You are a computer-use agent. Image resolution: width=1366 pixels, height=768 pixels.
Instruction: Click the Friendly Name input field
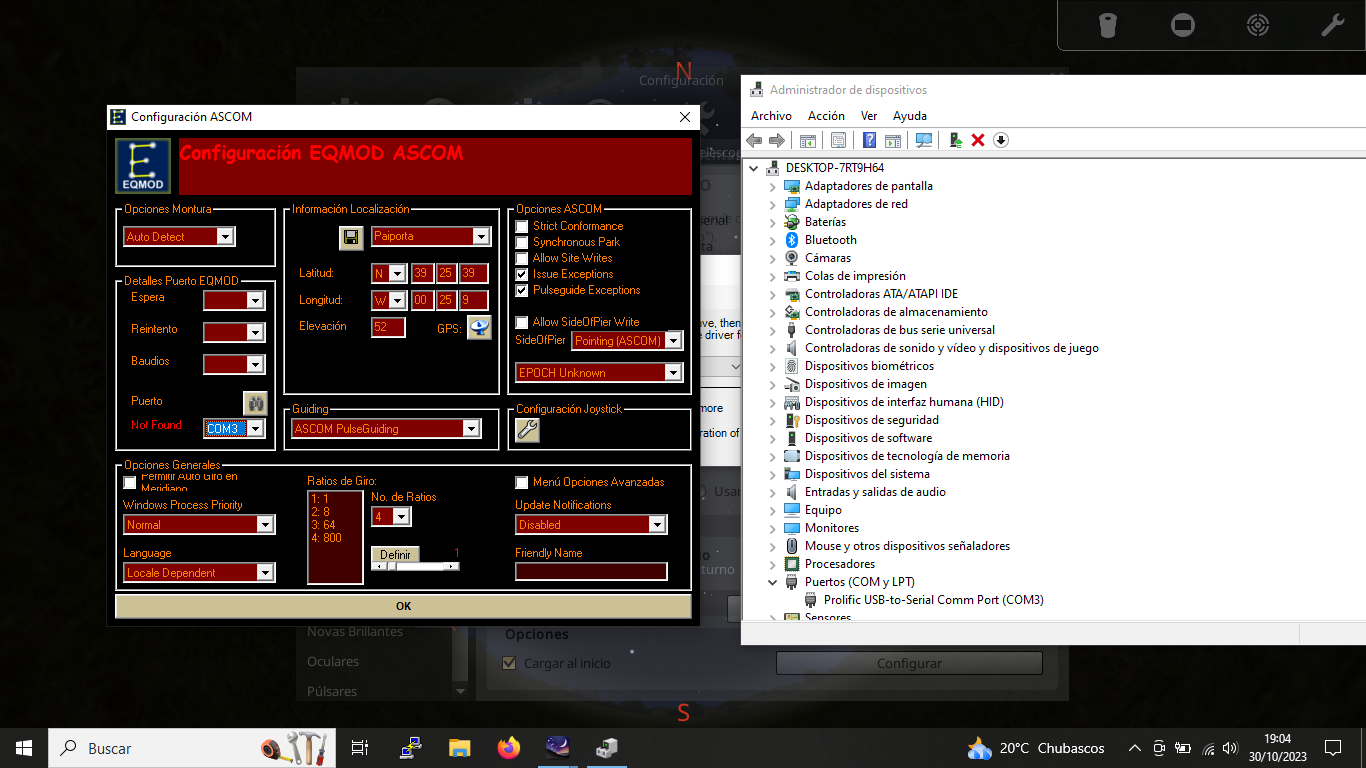tap(591, 572)
